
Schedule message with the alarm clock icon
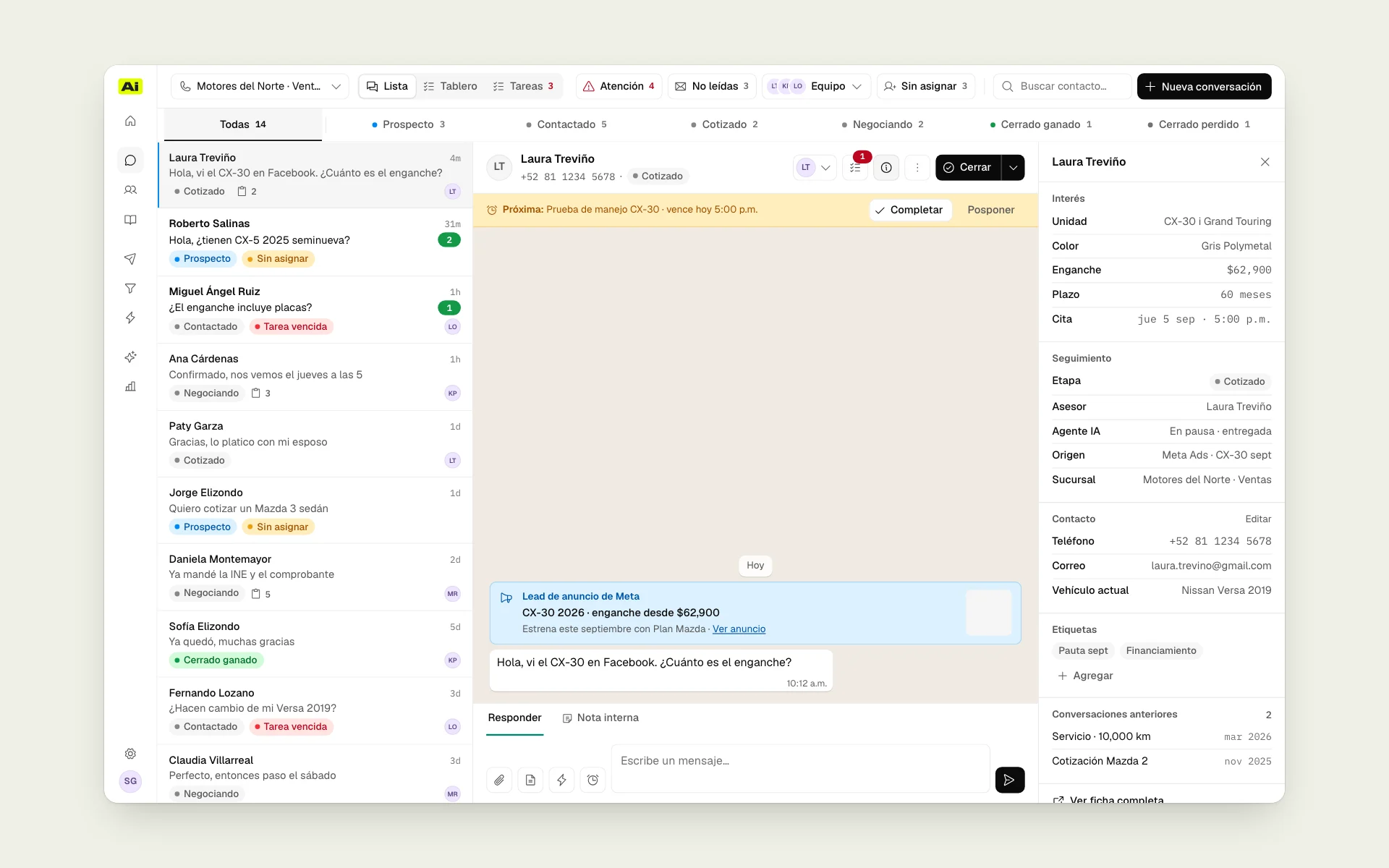pos(592,780)
